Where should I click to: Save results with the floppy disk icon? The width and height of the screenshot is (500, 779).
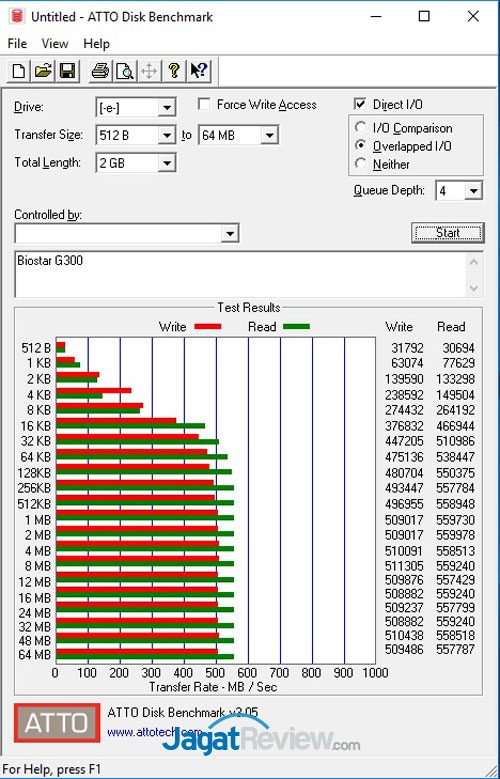(67, 71)
